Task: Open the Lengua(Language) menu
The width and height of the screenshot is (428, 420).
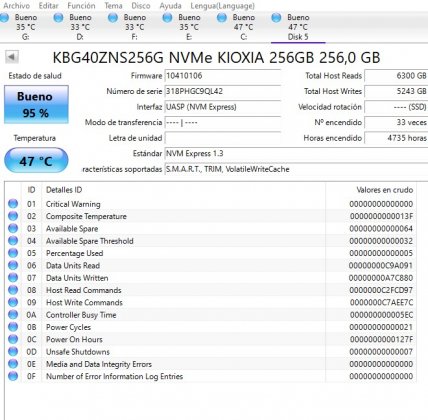Action: click(x=222, y=6)
